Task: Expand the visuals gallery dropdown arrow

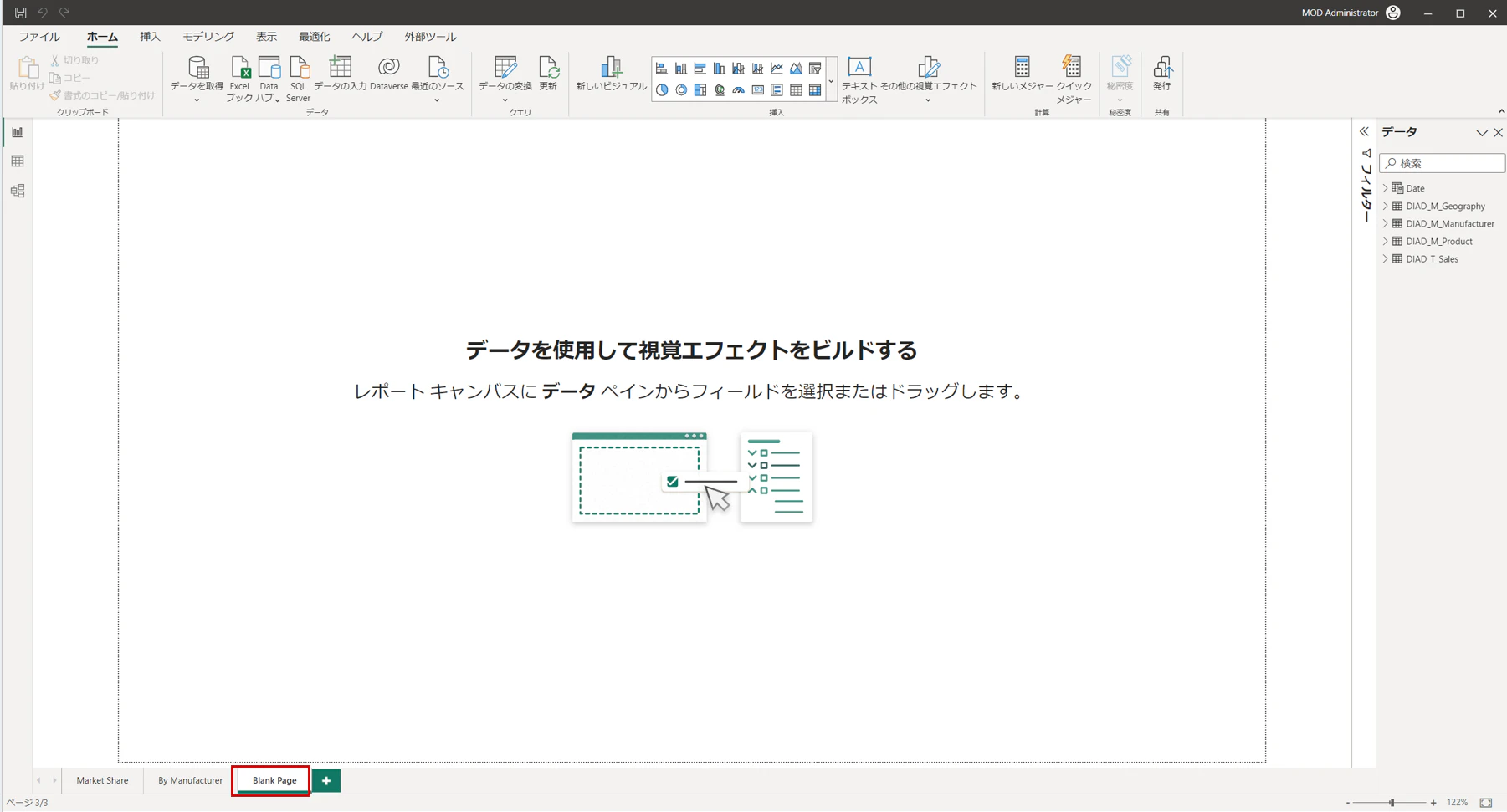Action: tap(831, 81)
